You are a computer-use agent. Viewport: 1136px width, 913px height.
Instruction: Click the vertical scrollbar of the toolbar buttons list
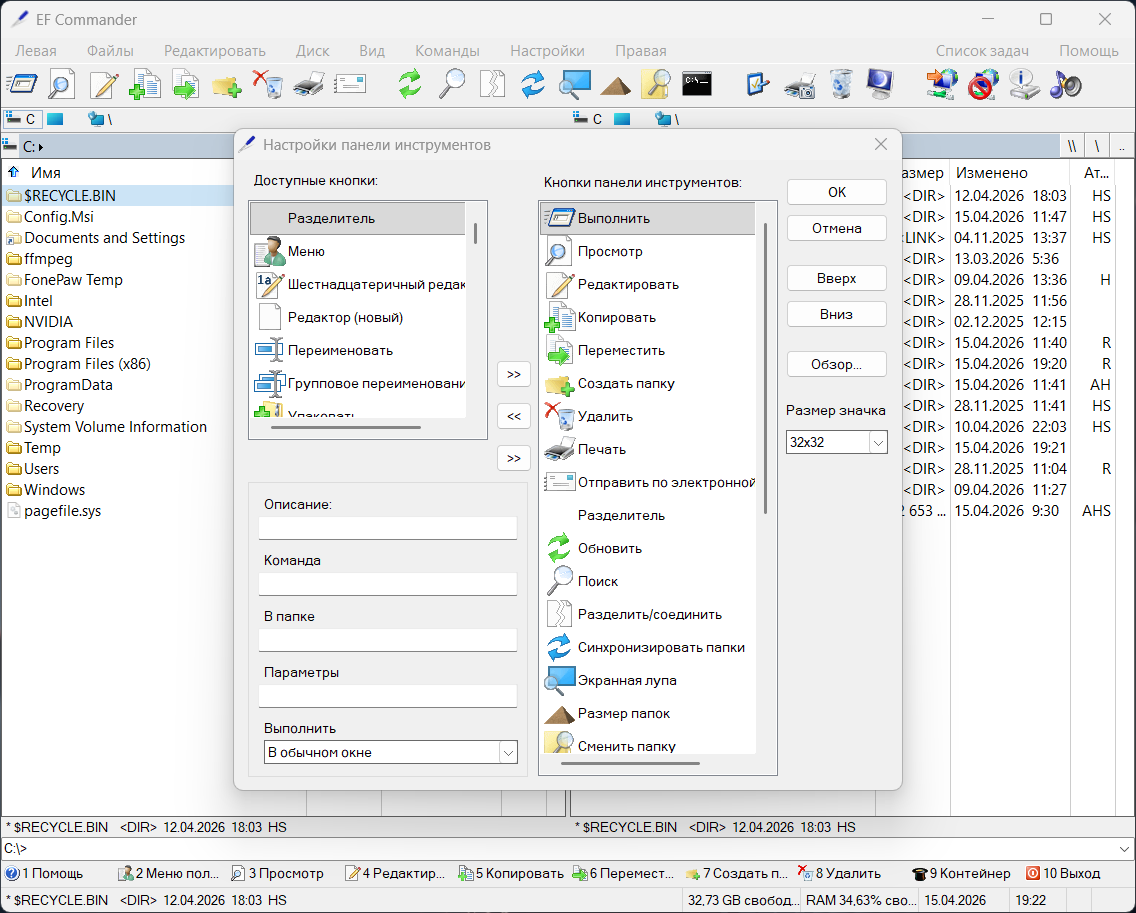pyautogui.click(x=766, y=370)
